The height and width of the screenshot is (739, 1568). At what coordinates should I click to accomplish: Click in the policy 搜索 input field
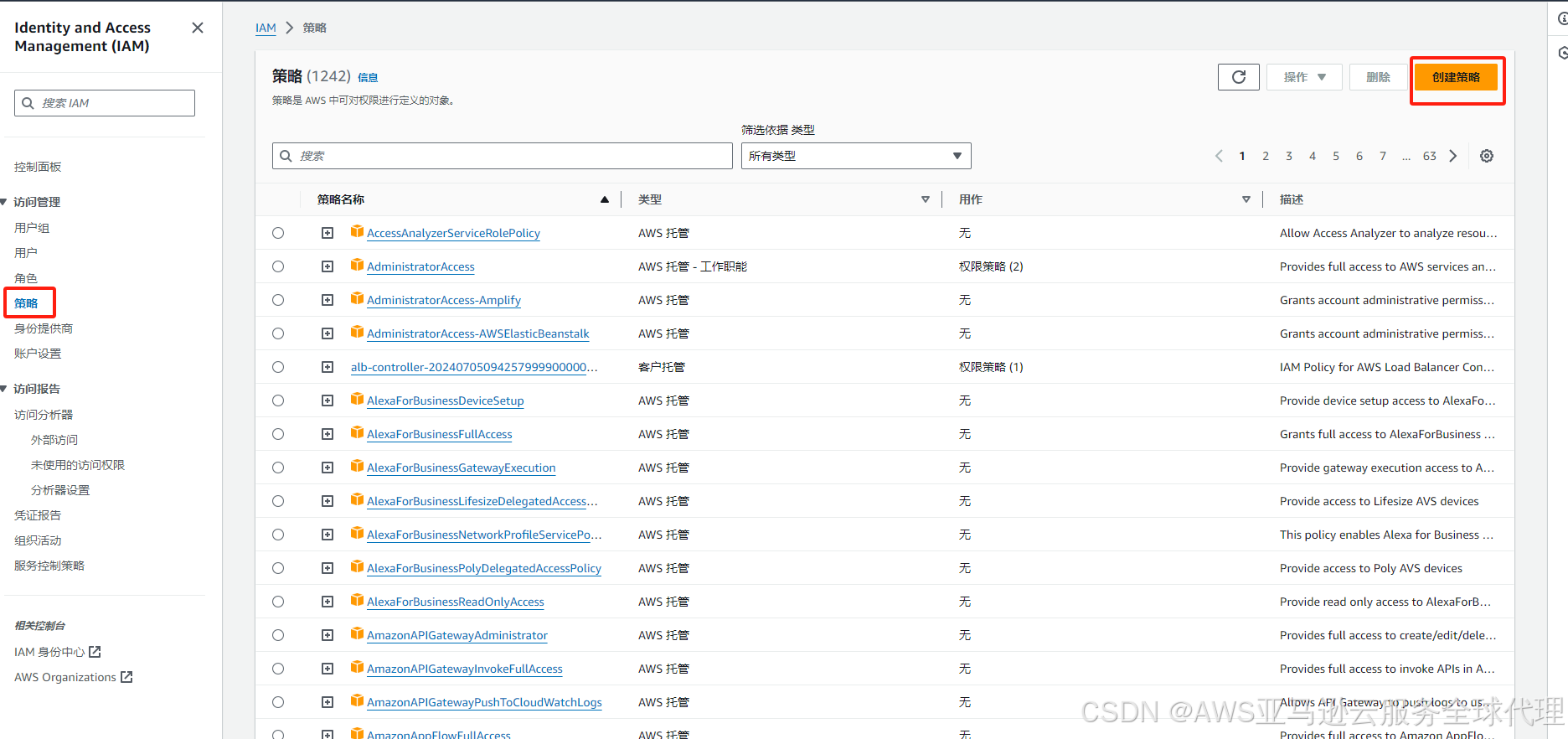(x=503, y=156)
